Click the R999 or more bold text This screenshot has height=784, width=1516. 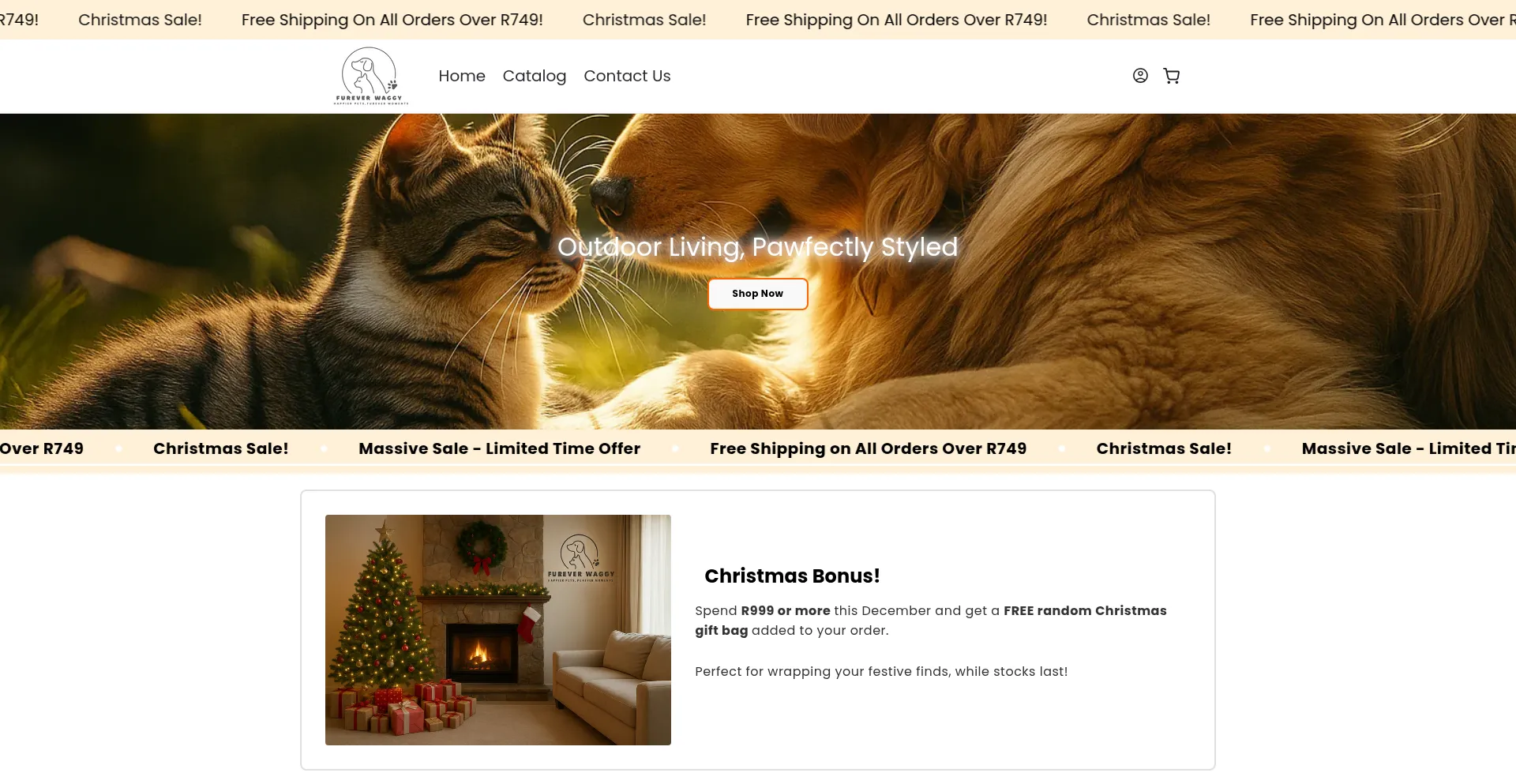[786, 611]
